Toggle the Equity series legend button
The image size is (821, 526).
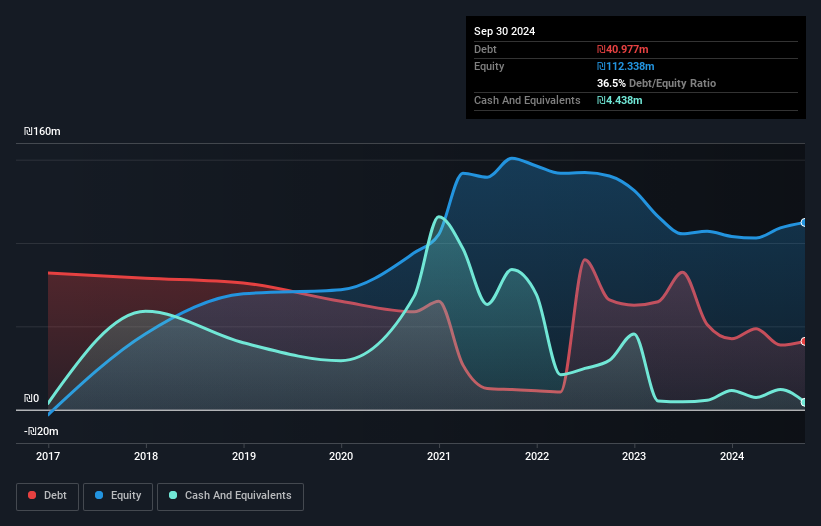point(118,496)
